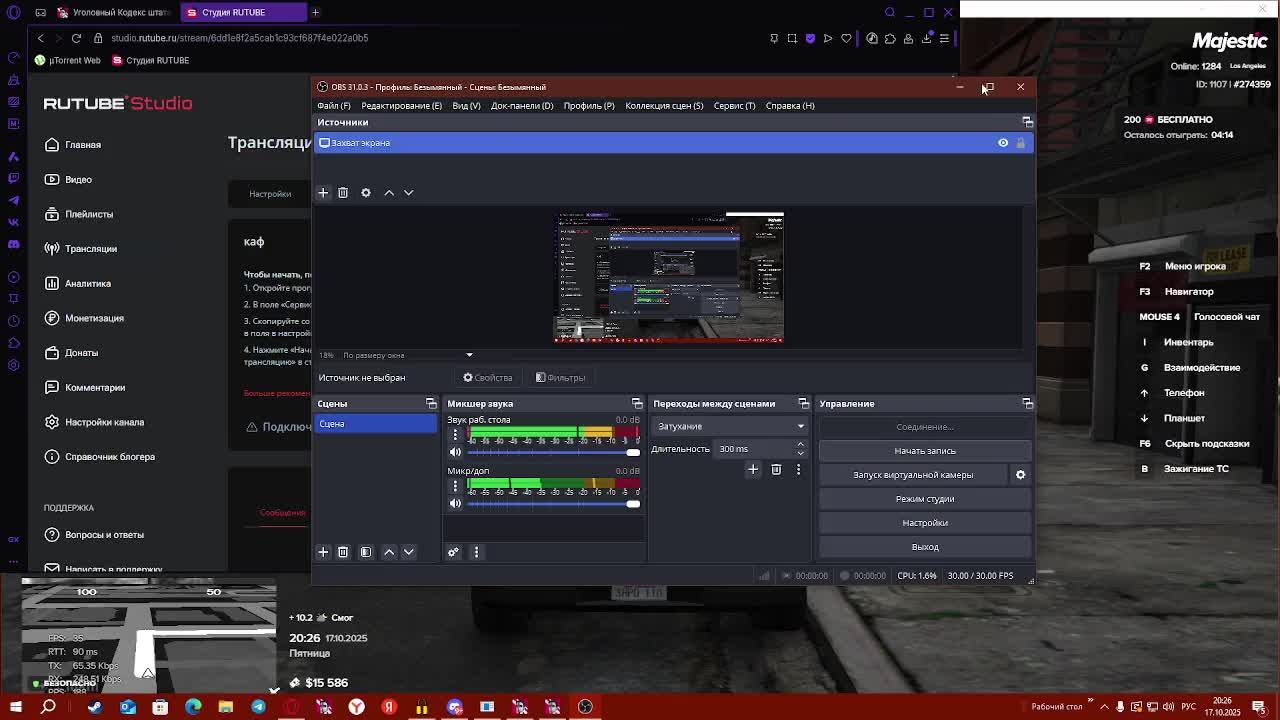This screenshot has width=1280, height=720.
Task: Open Сервис (T) menu in OBS
Action: pos(734,105)
